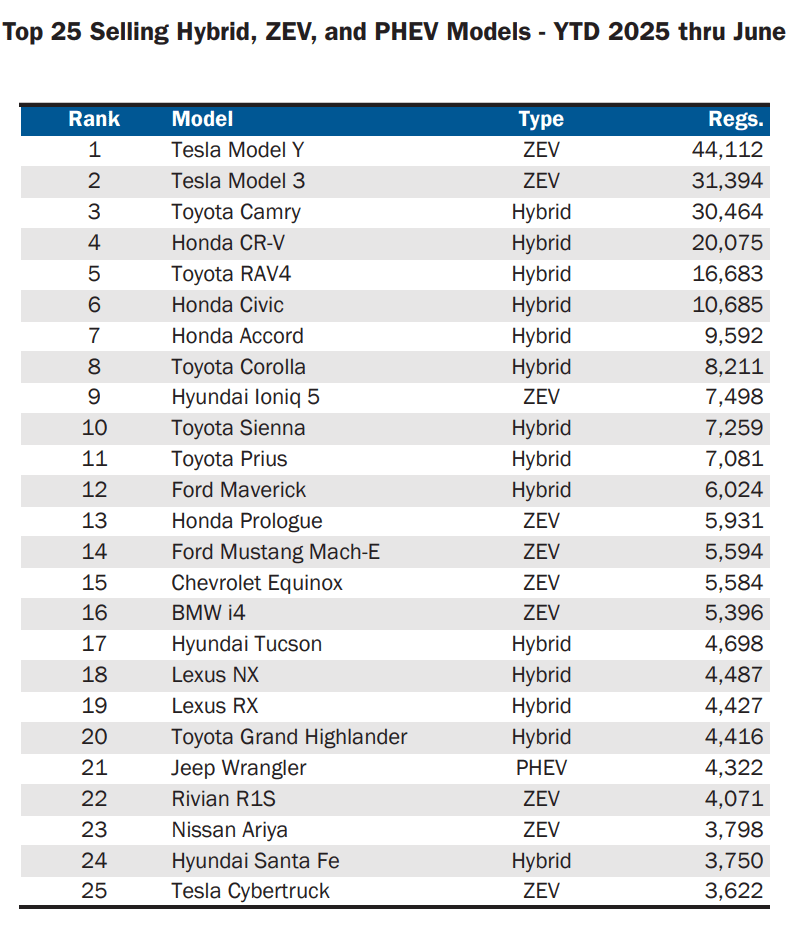Viewport: 787px width, 926px height.
Task: Click the Model column header
Action: [x=202, y=119]
